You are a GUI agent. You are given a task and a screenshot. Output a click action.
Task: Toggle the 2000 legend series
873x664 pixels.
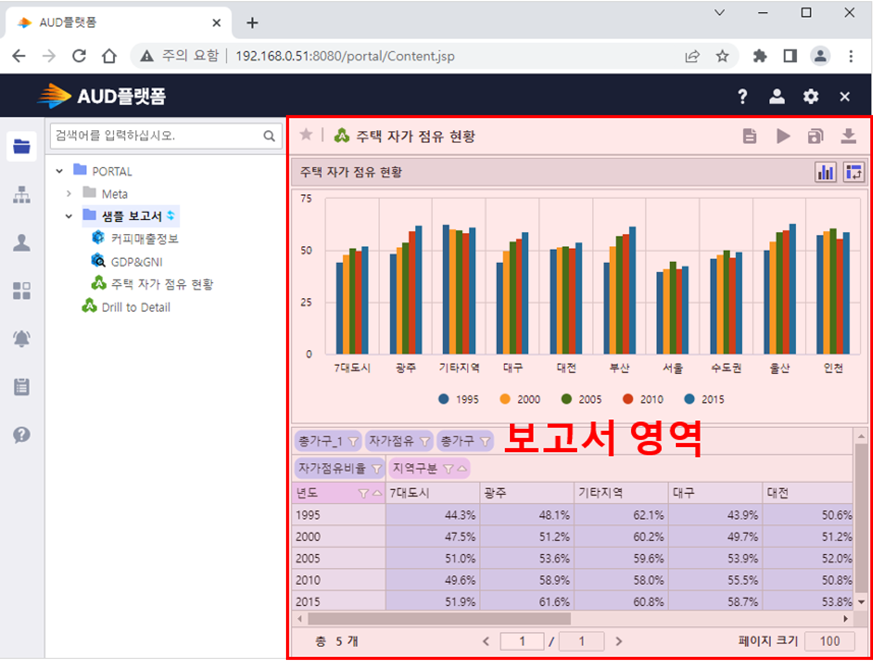point(520,399)
